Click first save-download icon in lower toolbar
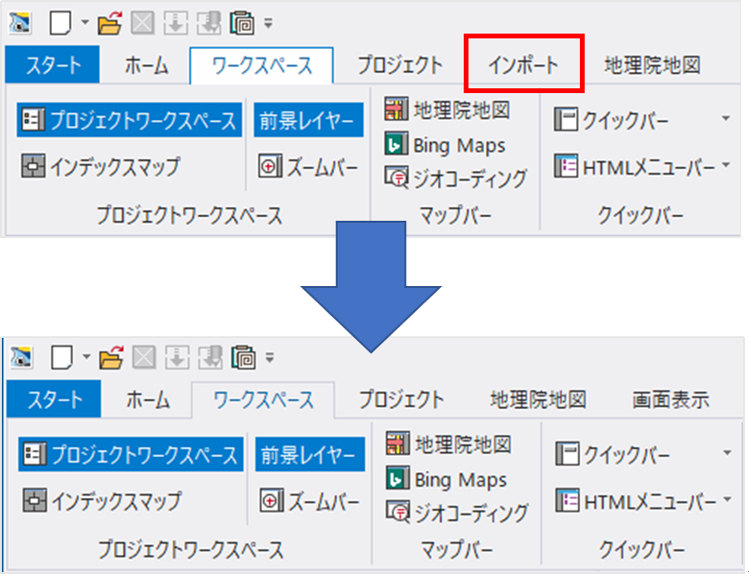749x574 pixels. (x=177, y=357)
